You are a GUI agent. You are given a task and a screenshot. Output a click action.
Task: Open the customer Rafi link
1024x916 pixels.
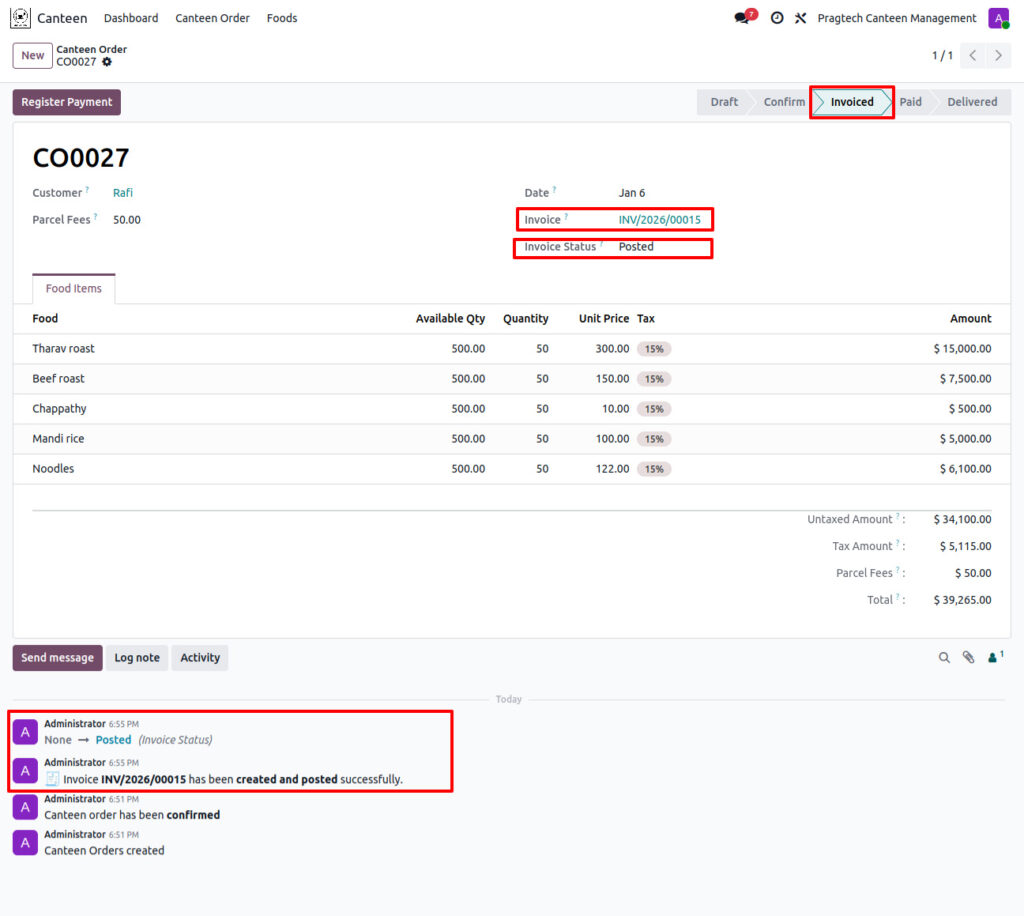(123, 193)
